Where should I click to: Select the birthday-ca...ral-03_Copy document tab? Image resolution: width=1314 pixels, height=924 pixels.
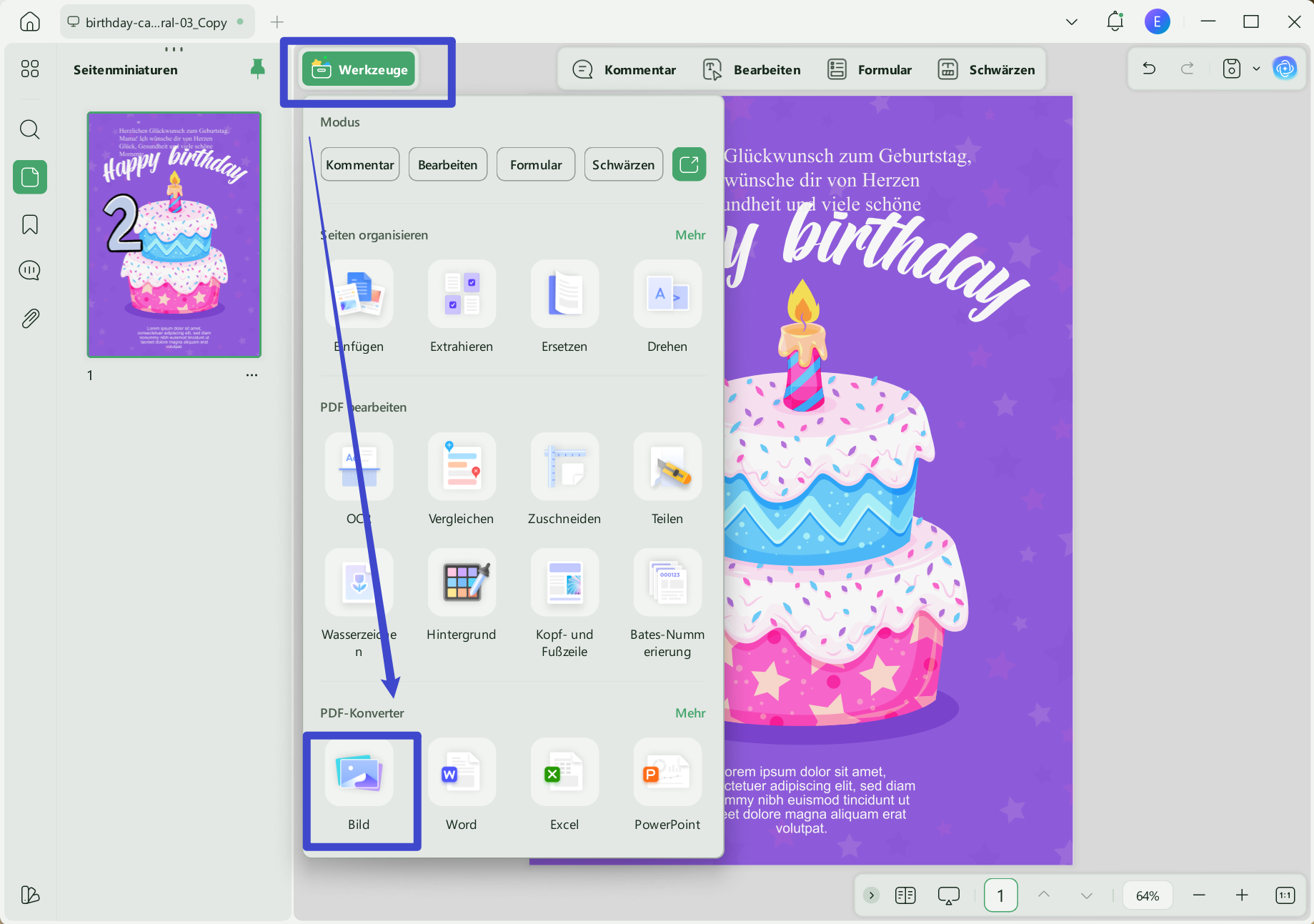[x=156, y=22]
